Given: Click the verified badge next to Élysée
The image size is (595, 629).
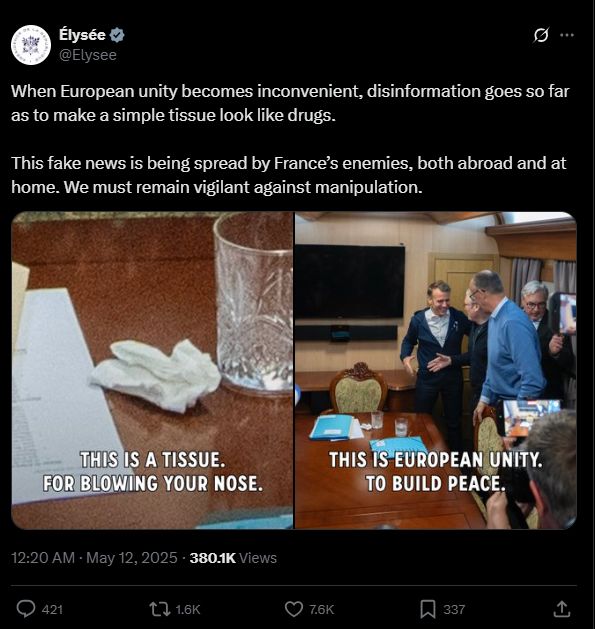Looking at the screenshot, I should coord(117,35).
